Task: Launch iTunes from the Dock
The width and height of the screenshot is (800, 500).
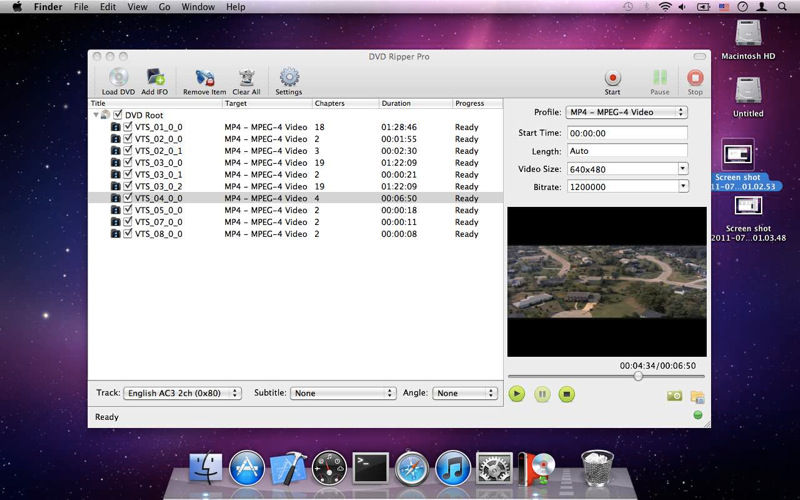Action: [453, 467]
